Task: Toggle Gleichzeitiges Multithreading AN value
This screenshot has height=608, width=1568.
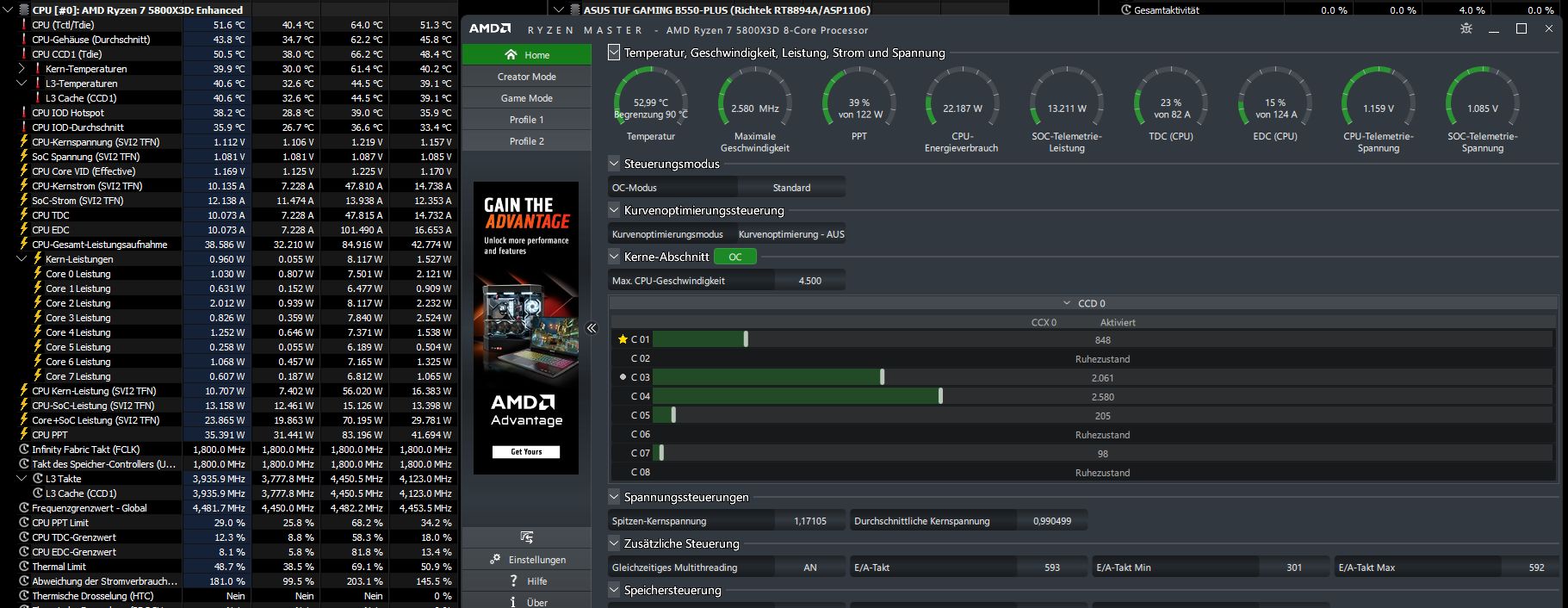Action: (x=810, y=568)
